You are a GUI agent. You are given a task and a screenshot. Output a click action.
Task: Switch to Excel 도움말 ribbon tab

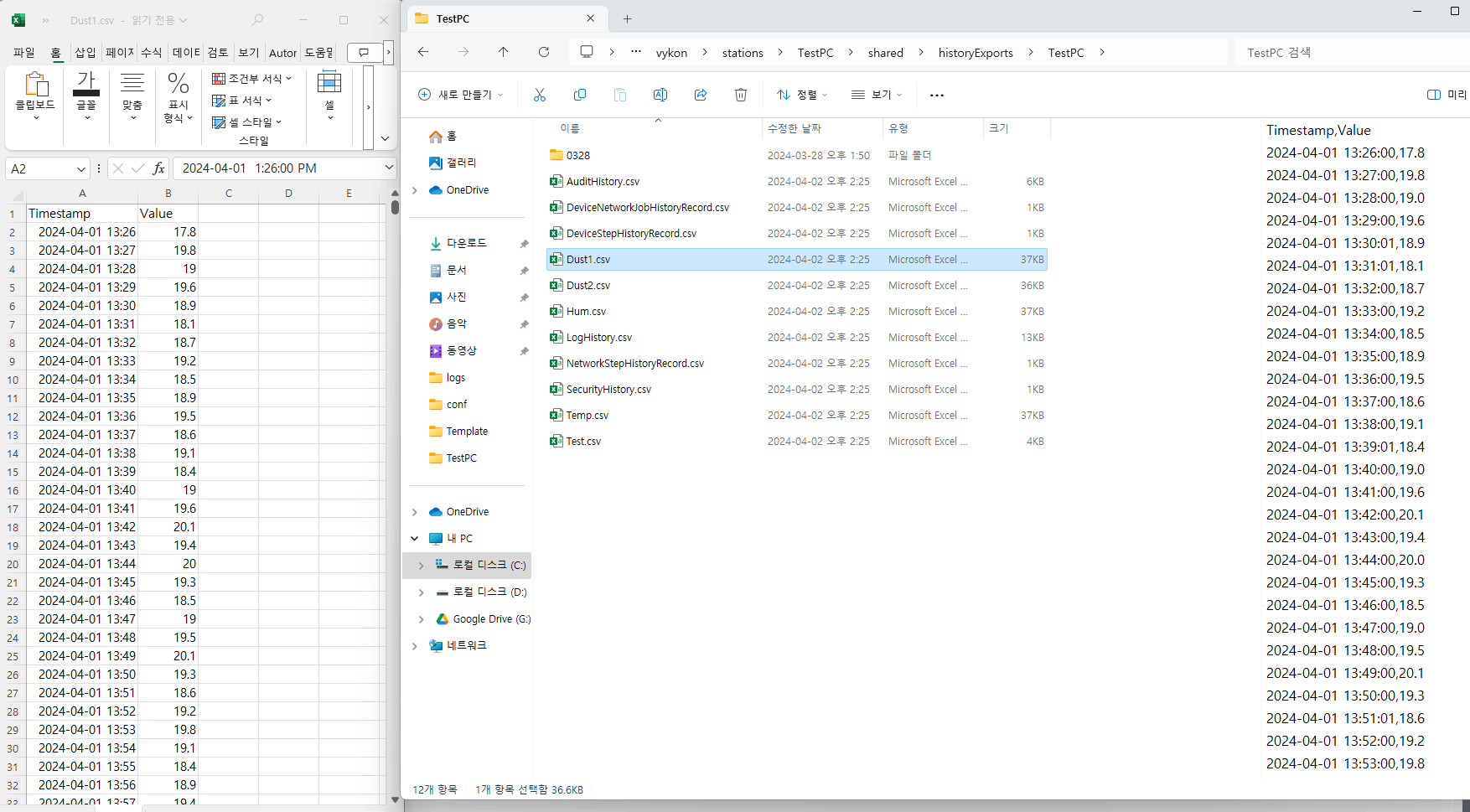pyautogui.click(x=318, y=53)
